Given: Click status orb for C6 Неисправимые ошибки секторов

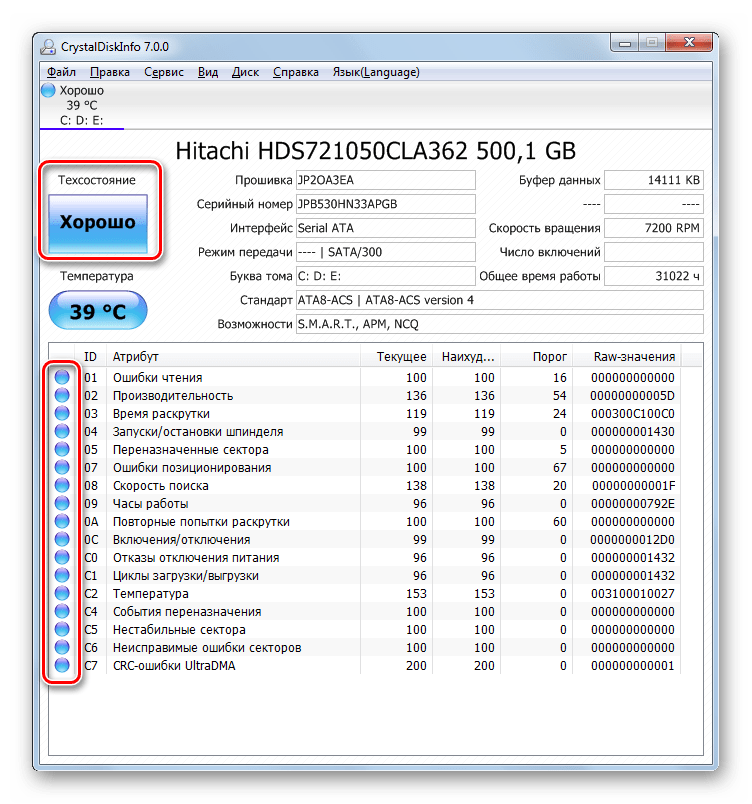Looking at the screenshot, I should 62,647.
